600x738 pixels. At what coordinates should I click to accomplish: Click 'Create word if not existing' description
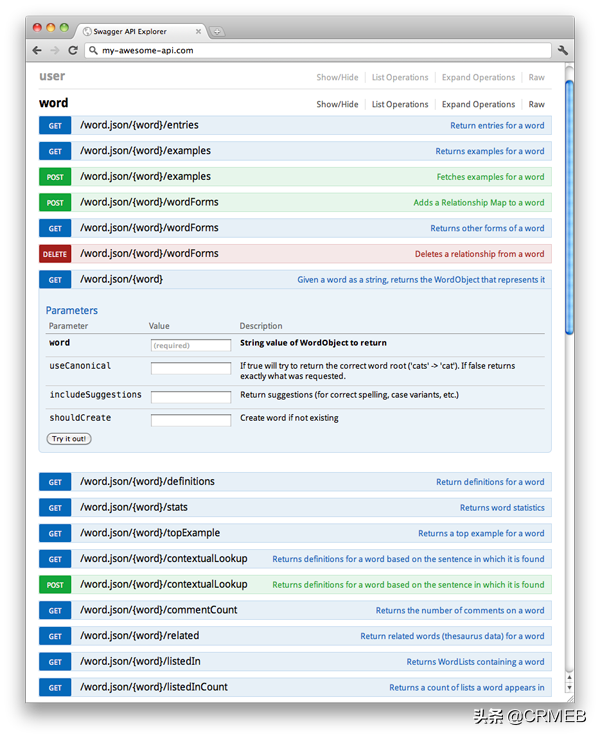click(x=289, y=418)
